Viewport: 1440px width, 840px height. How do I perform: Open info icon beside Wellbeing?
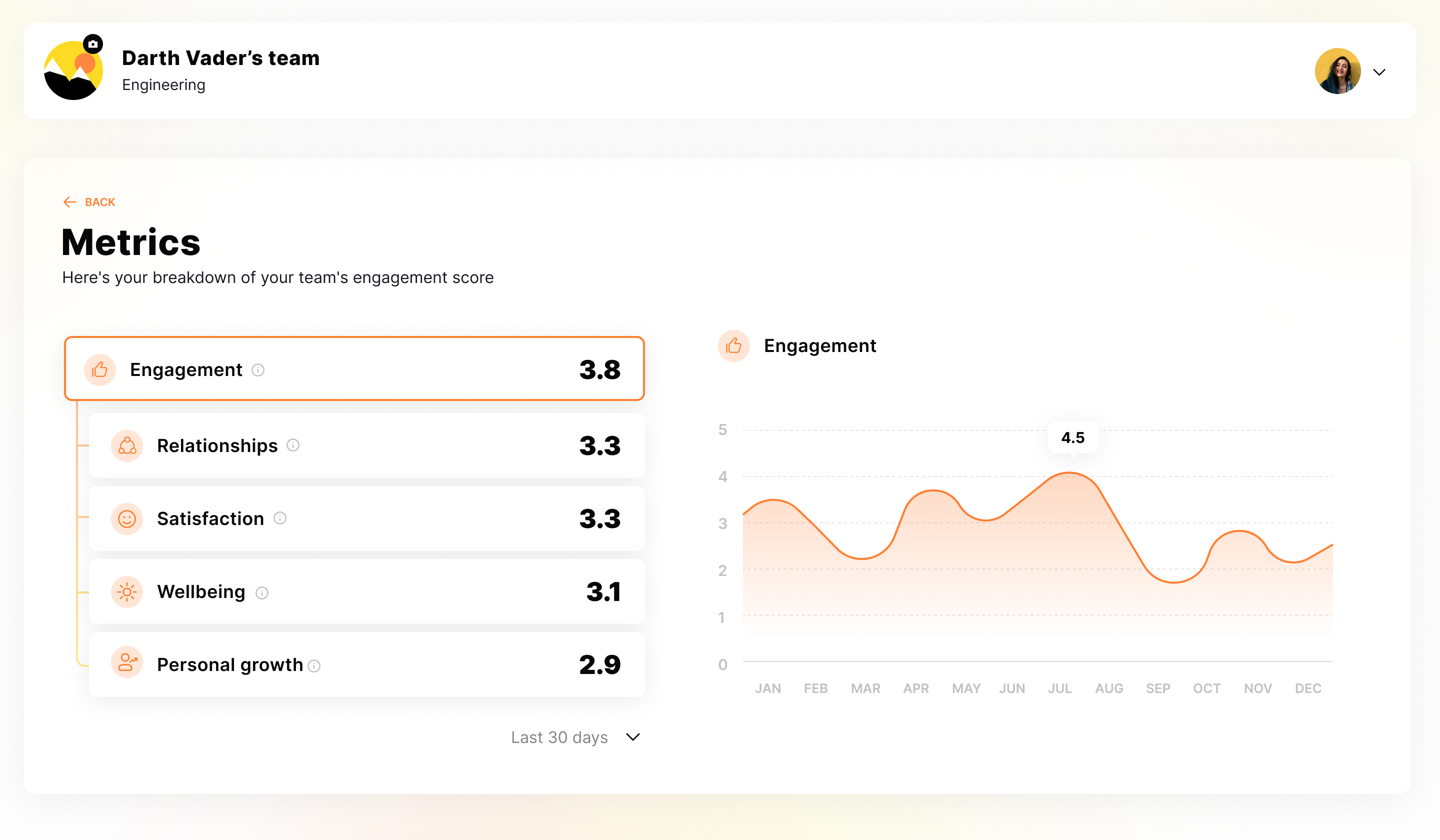click(x=261, y=593)
